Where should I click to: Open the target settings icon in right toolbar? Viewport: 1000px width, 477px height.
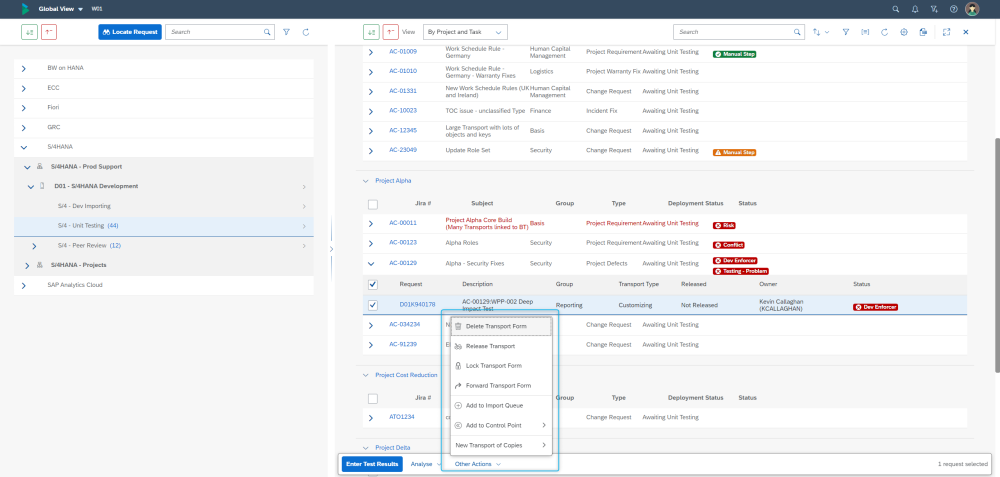coord(903,32)
